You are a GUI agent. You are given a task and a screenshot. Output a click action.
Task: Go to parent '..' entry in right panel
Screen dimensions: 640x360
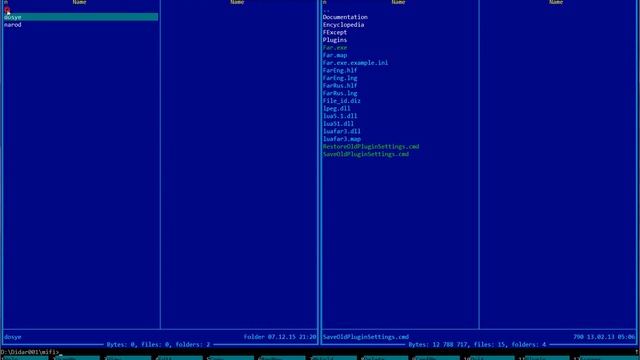(x=326, y=10)
